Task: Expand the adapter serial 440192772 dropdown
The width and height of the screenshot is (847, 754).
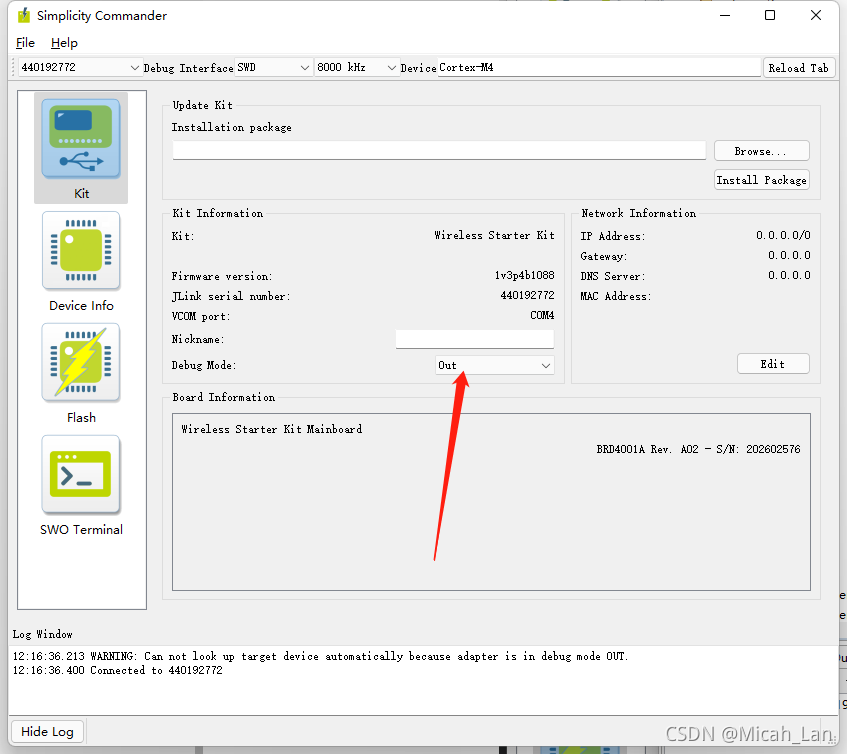Action: (x=80, y=68)
